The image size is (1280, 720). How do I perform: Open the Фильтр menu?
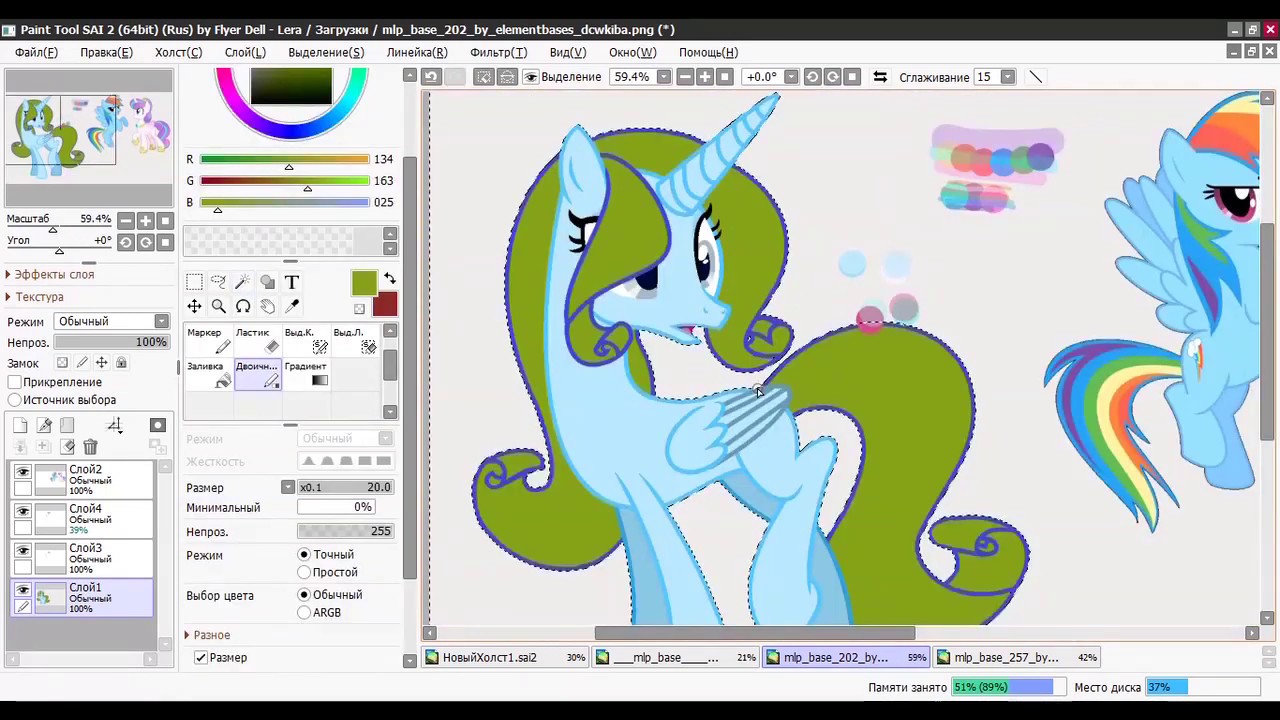coord(498,52)
